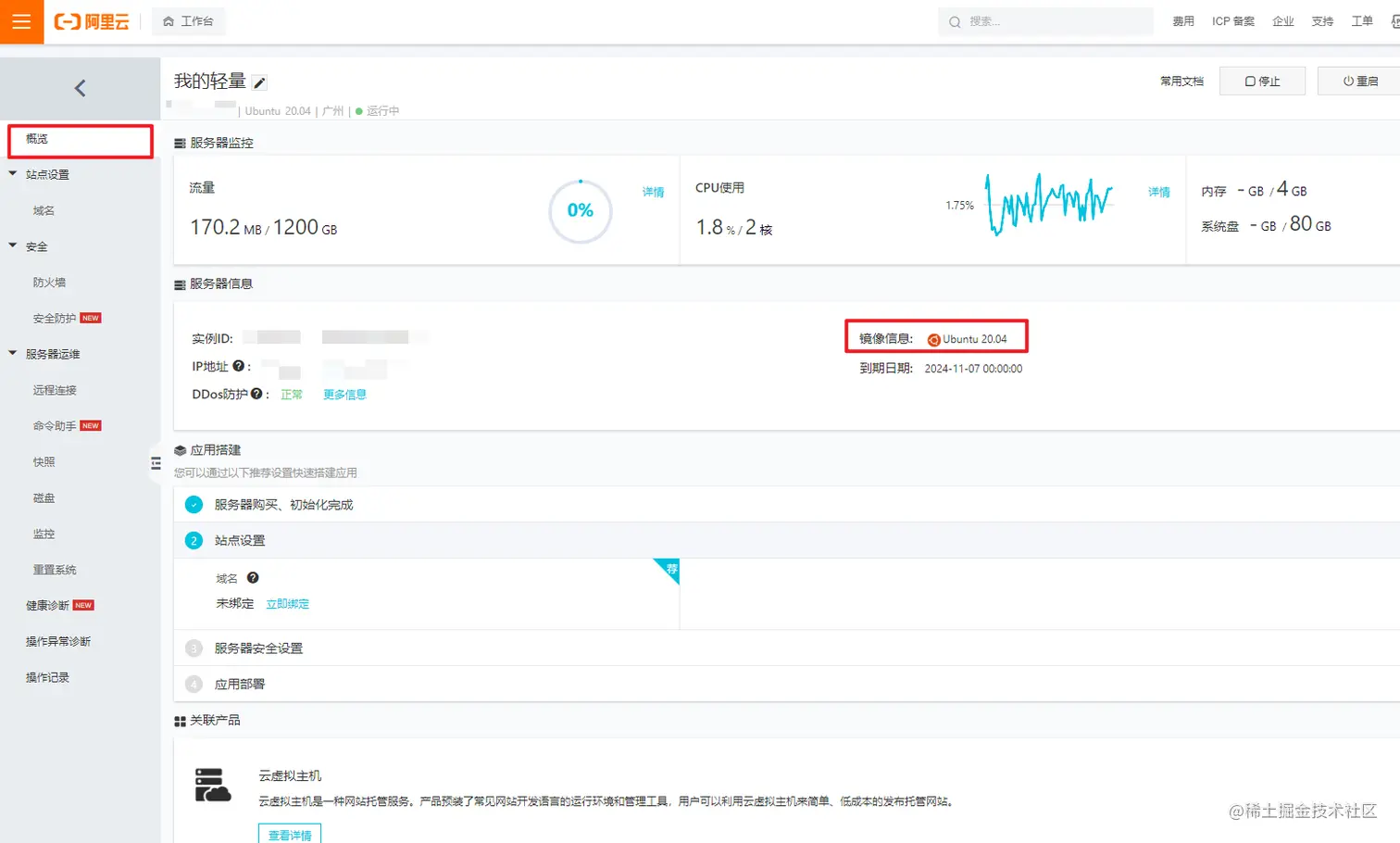Open the 常用文档 link
This screenshot has height=843, width=1400.
point(1182,82)
